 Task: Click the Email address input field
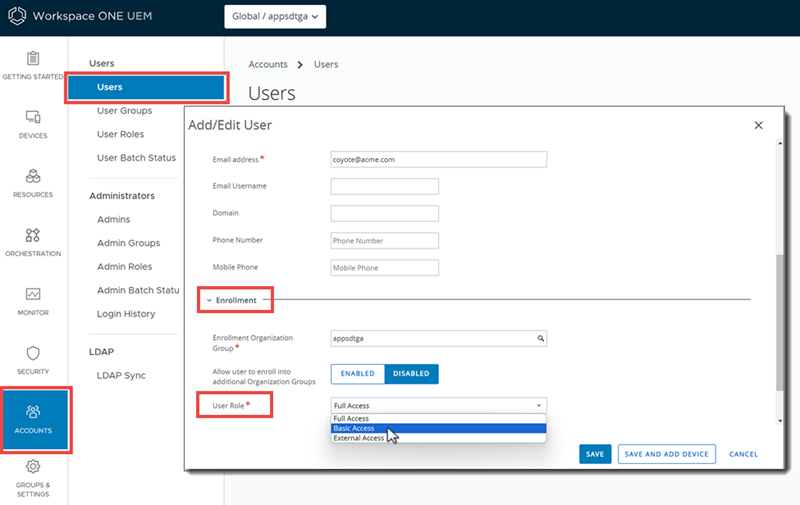point(439,159)
